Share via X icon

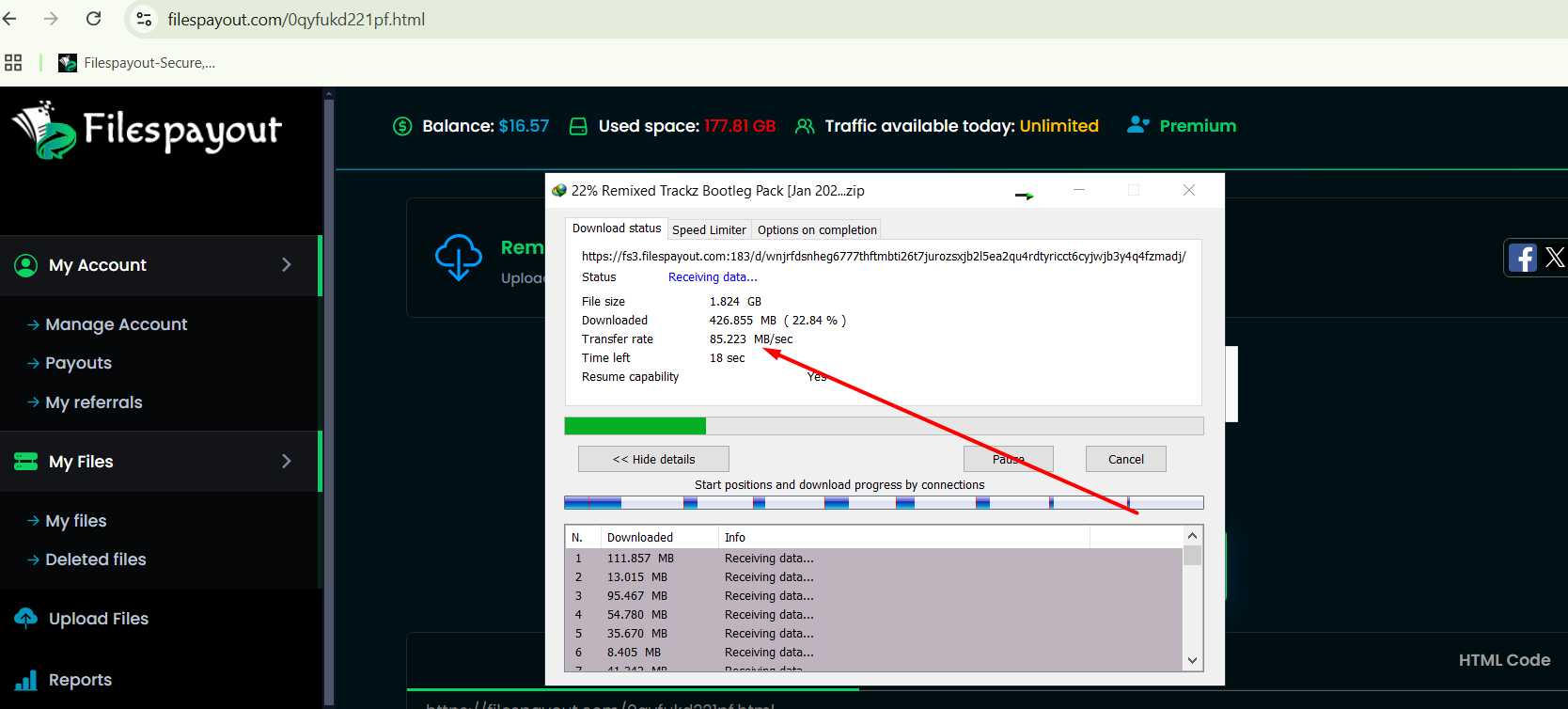pos(1555,258)
